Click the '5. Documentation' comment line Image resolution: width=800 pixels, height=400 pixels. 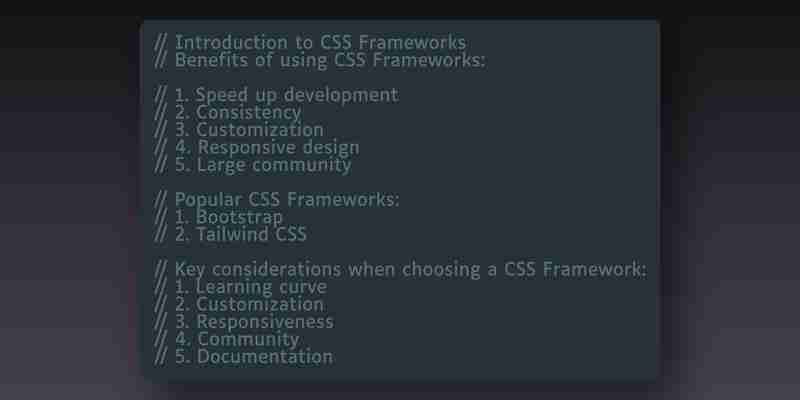click(x=243, y=356)
